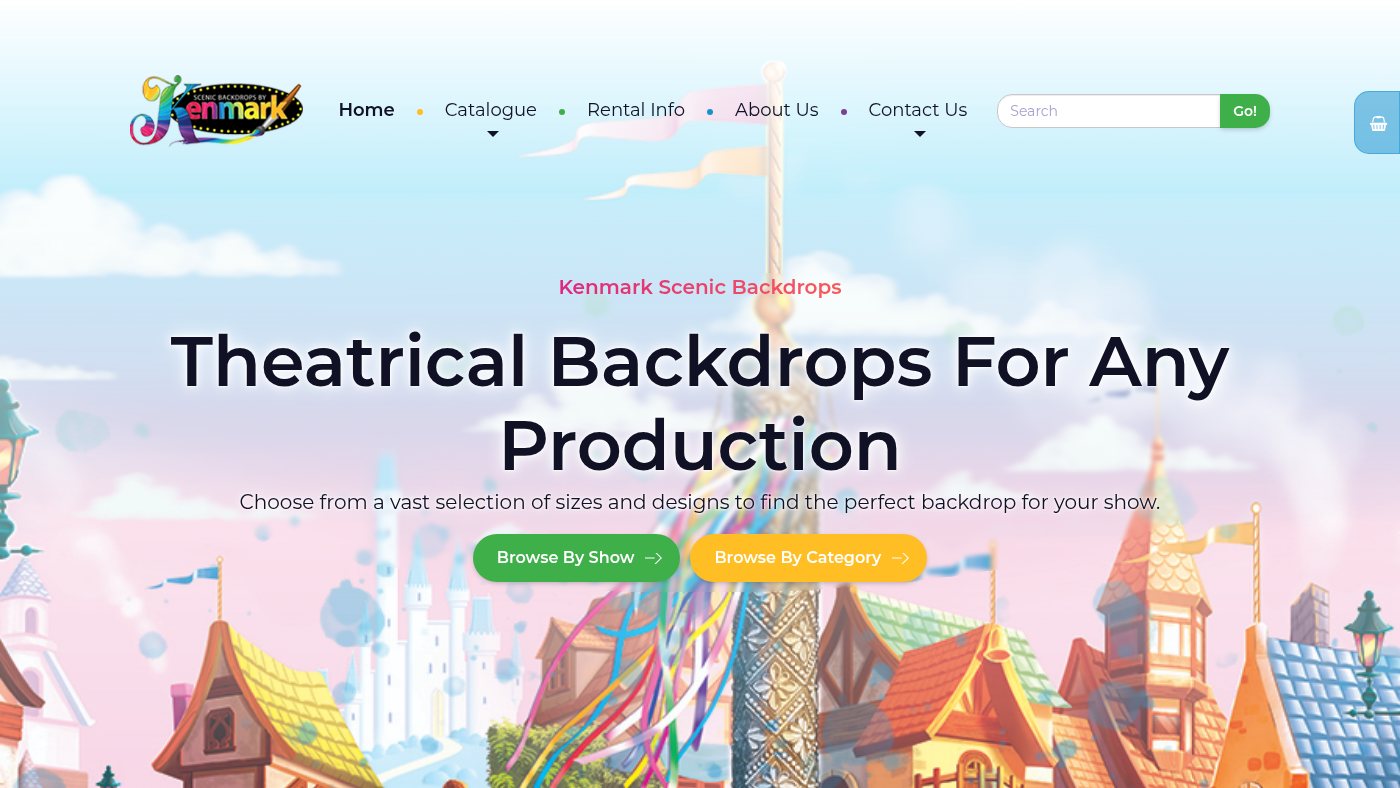
Task: Expand the Catalogue dropdown arrow
Action: (x=492, y=134)
